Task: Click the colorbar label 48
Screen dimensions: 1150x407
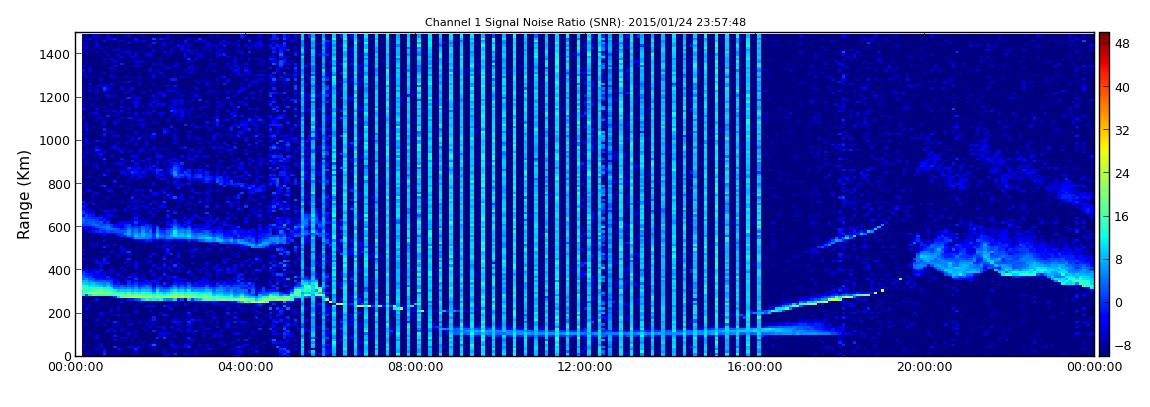Action: click(1122, 44)
